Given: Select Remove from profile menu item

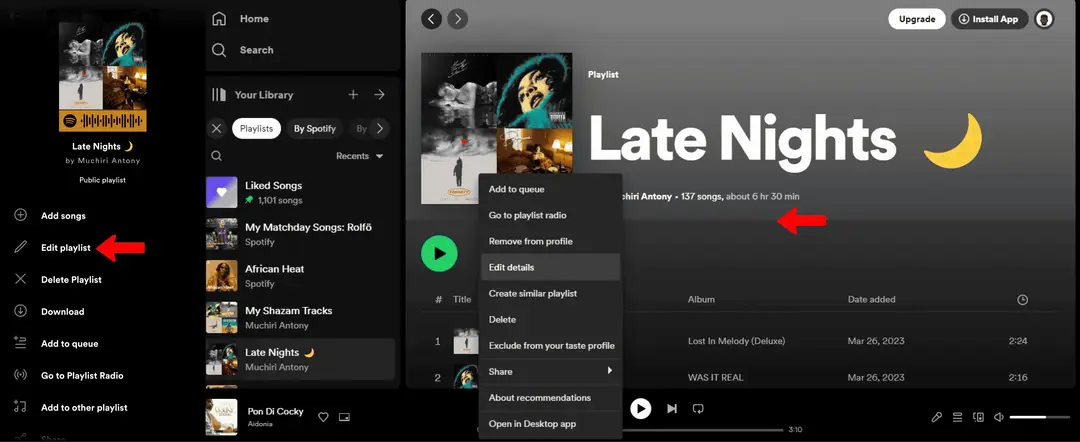Looking at the screenshot, I should tap(550, 242).
